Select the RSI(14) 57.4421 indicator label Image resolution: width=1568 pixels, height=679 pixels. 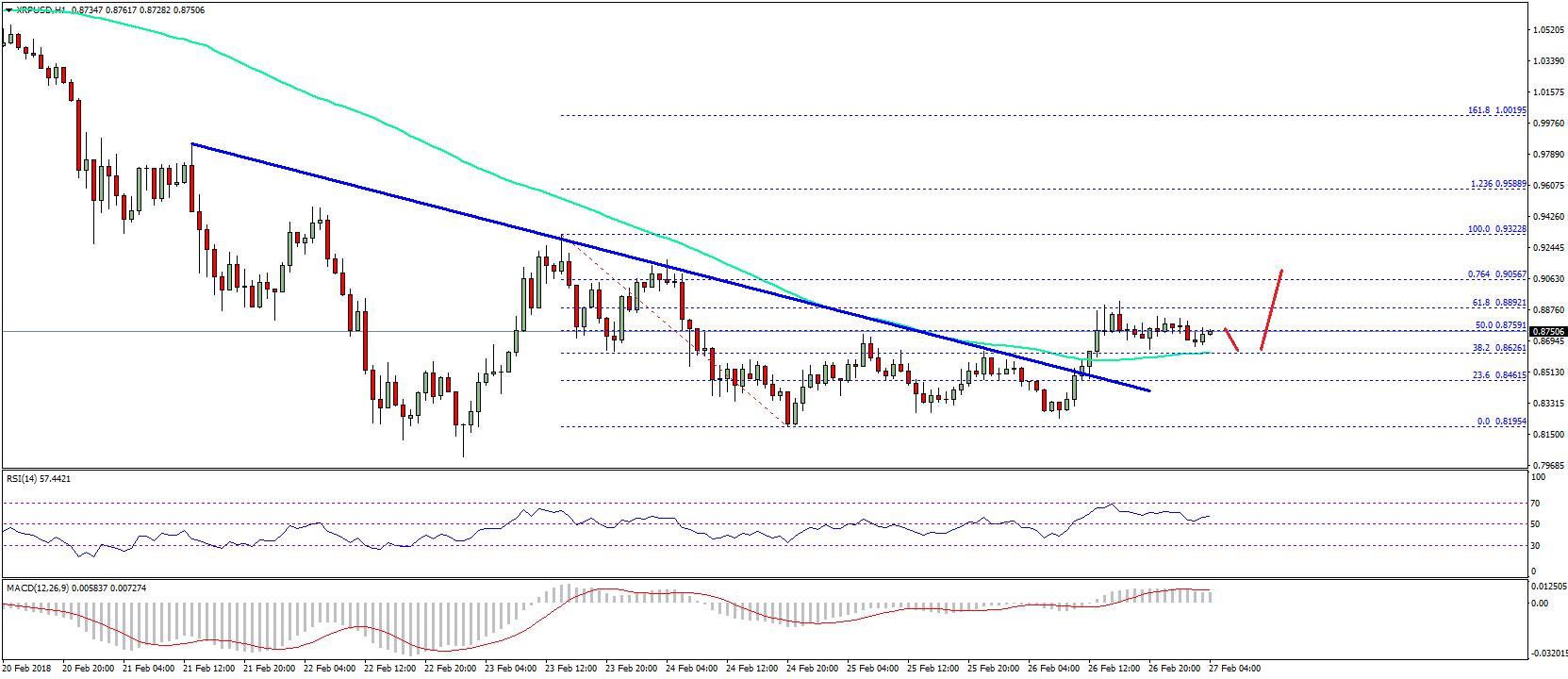pos(39,478)
